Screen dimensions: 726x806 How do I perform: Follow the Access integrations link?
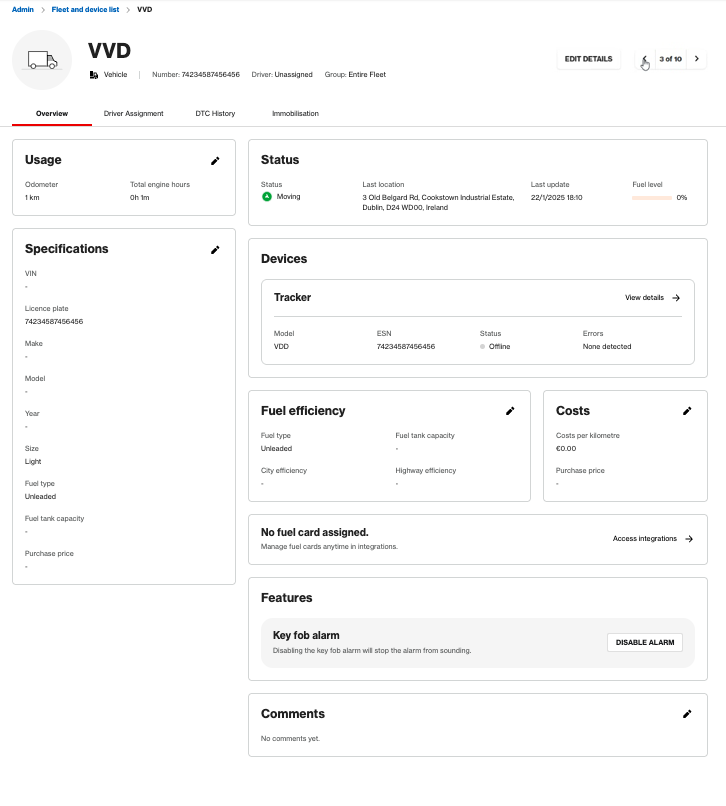pyautogui.click(x=652, y=539)
